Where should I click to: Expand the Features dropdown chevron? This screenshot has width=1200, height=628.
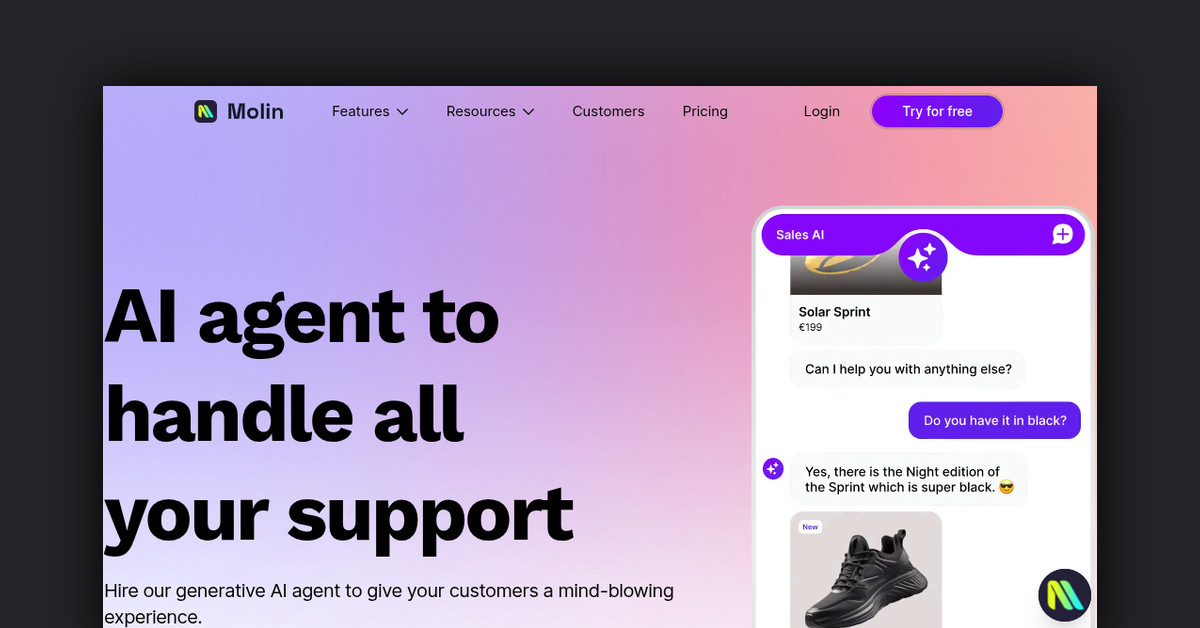pyautogui.click(x=402, y=112)
